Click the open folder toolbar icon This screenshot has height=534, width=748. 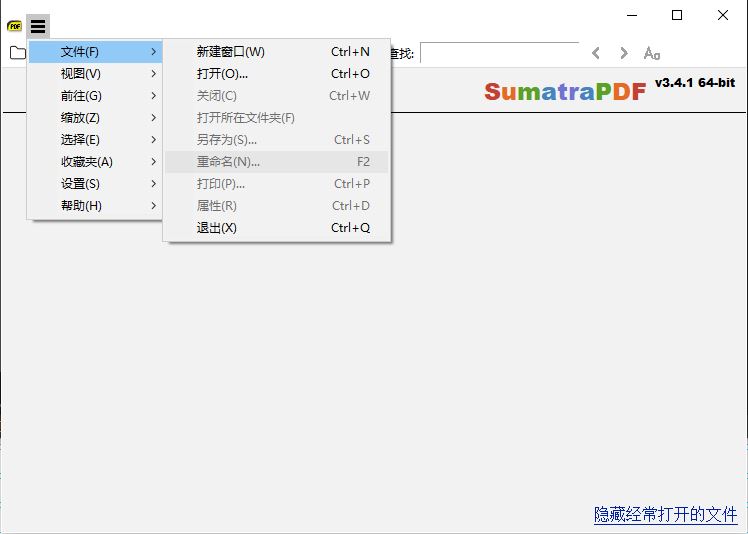(x=17, y=53)
